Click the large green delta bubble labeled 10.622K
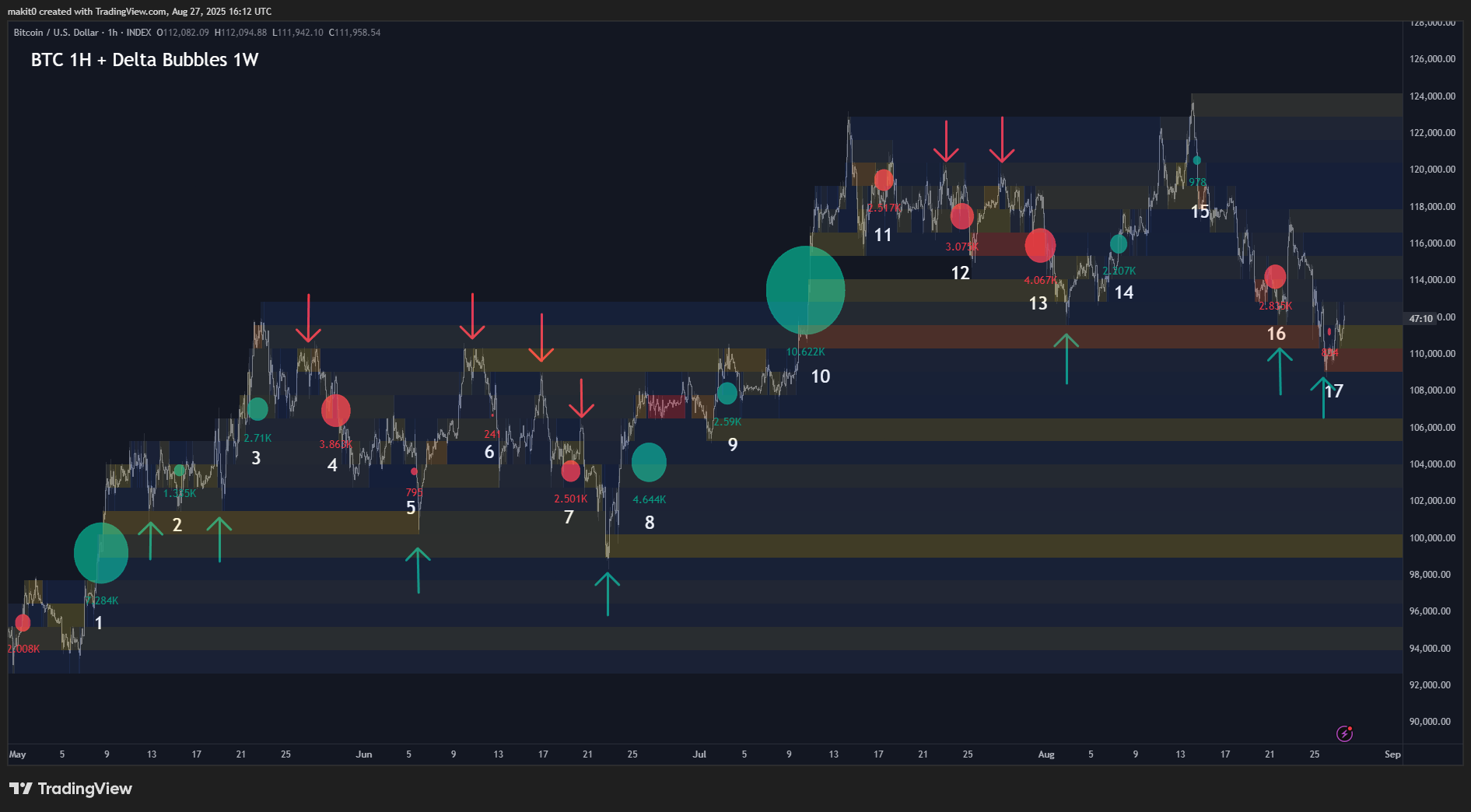Image resolution: width=1471 pixels, height=812 pixels. point(805,290)
